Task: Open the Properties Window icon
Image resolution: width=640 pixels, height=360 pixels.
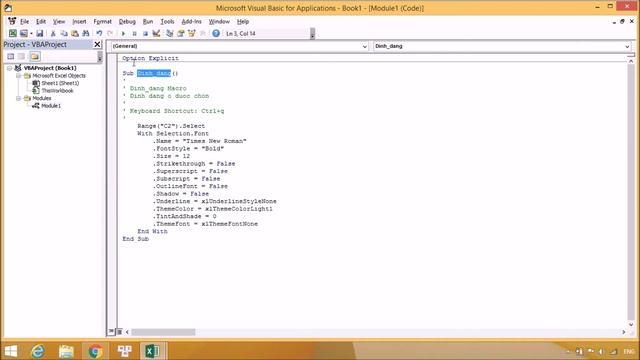Action: [180, 33]
